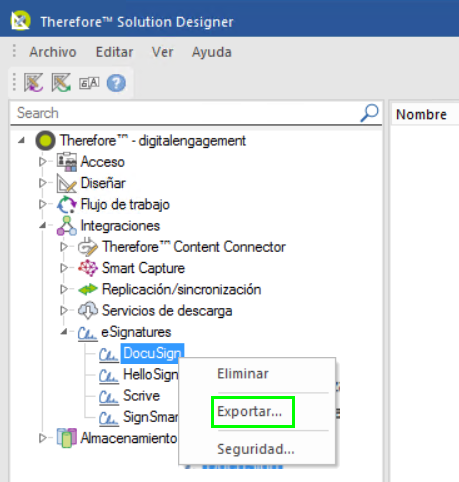Collapse the eSignatures node

(64, 332)
